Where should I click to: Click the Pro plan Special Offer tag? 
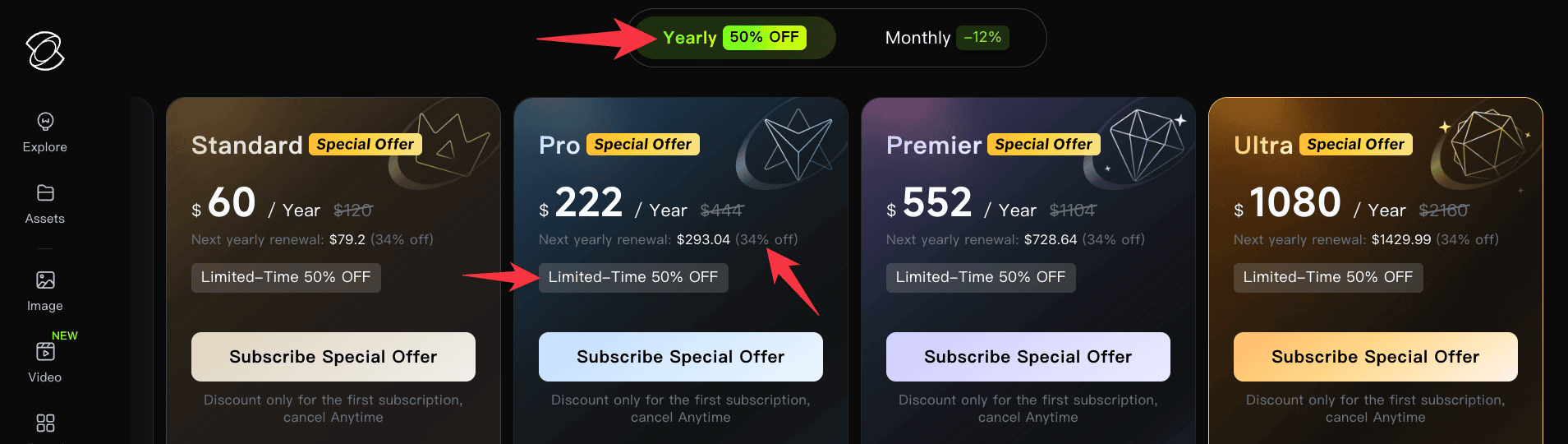[x=642, y=145]
